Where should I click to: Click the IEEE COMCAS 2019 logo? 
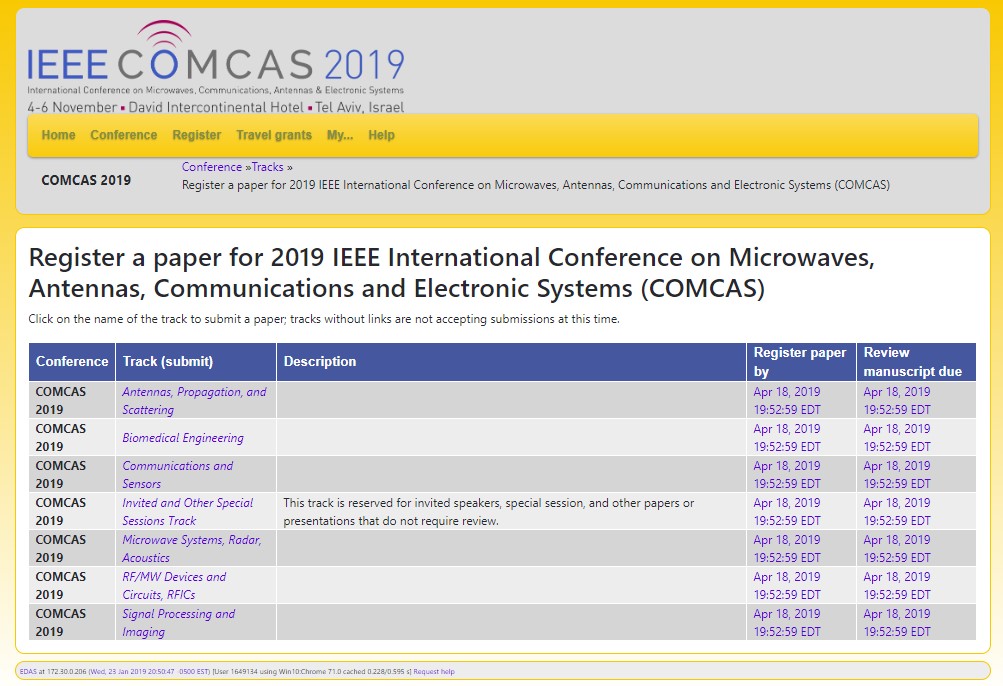coord(216,67)
